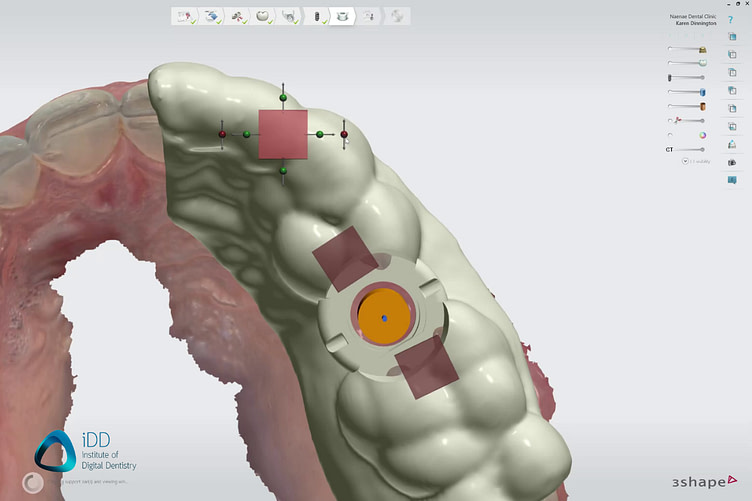Viewport: 752px width, 501px height.
Task: Select the tooth crown workflow step
Action: click(263, 16)
